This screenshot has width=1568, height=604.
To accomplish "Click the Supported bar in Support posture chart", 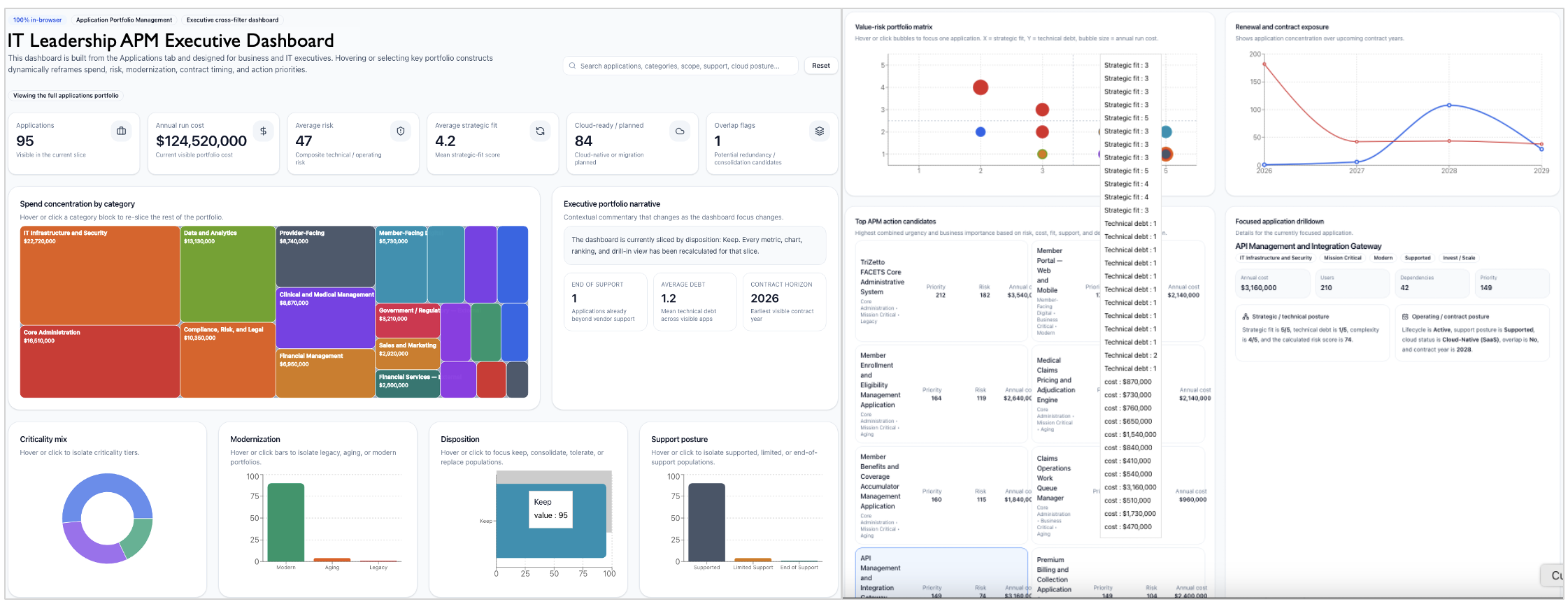I will coord(707,522).
